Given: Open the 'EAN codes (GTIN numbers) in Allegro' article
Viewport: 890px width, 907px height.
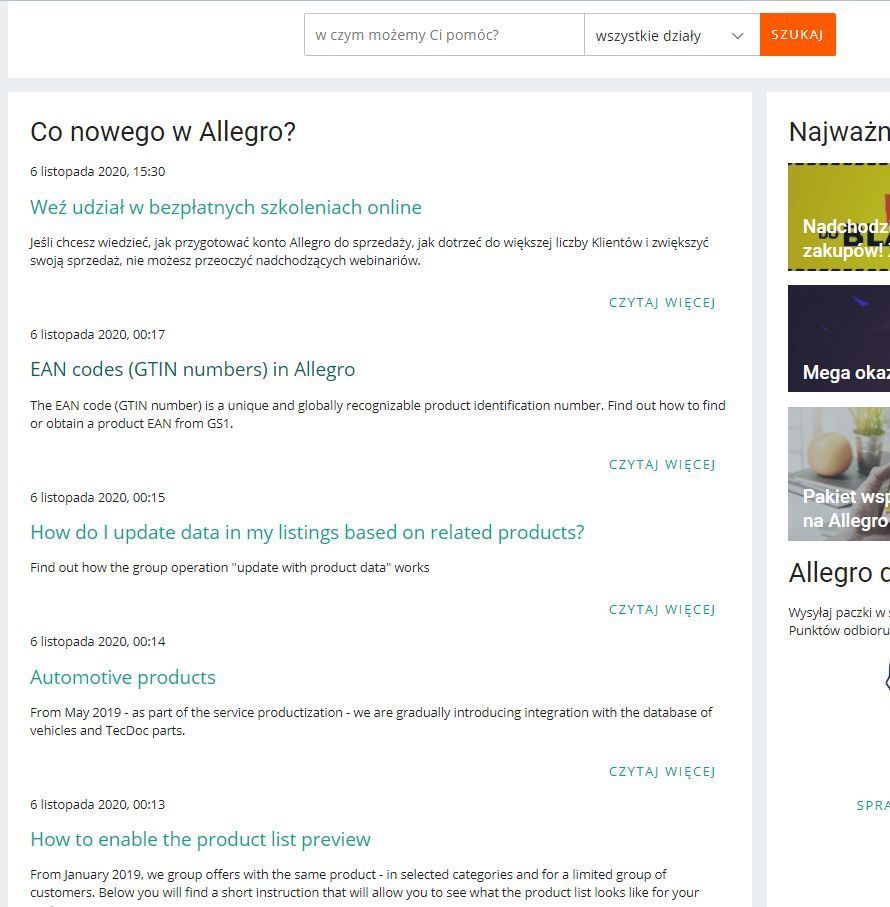Looking at the screenshot, I should click(x=192, y=369).
